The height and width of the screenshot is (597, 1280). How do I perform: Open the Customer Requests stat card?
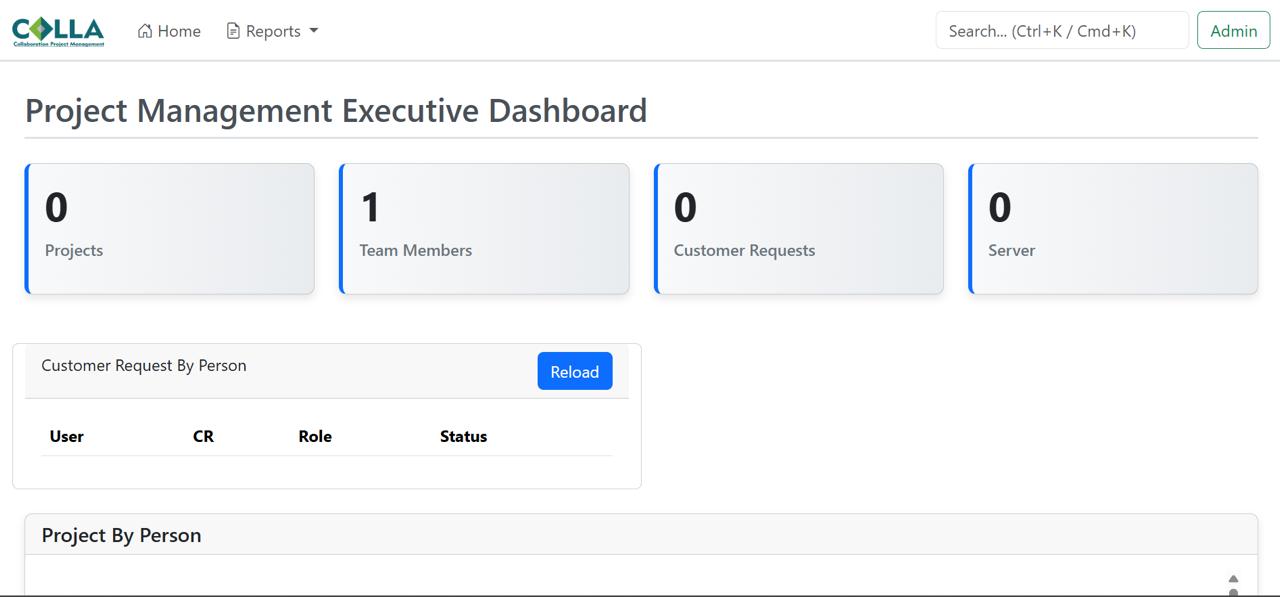click(799, 229)
